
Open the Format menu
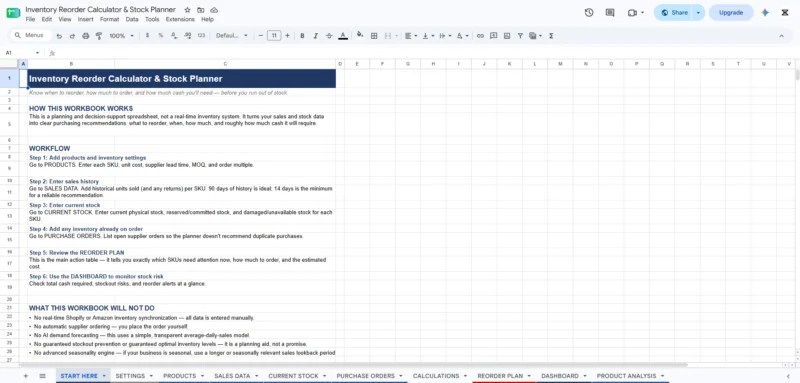click(x=109, y=19)
